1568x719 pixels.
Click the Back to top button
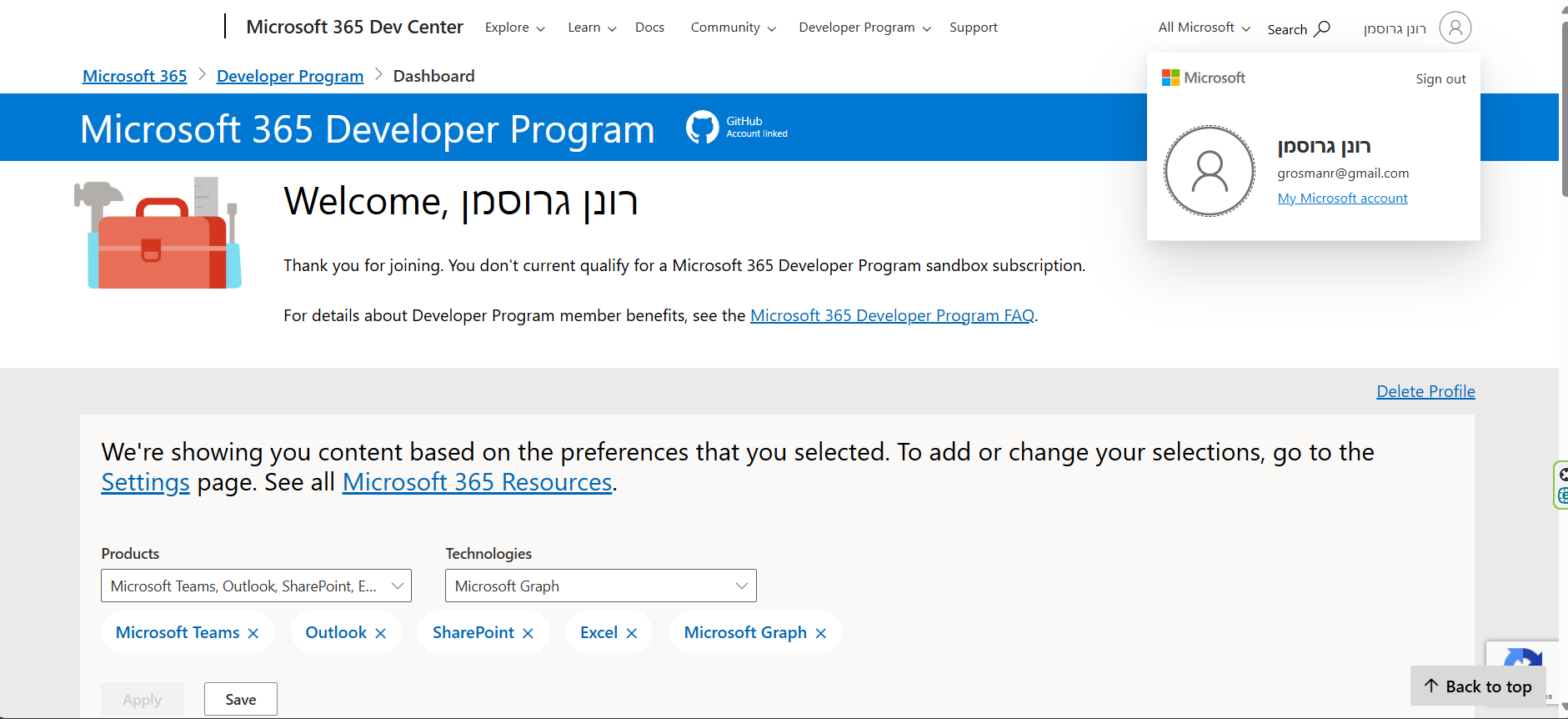click(1478, 686)
